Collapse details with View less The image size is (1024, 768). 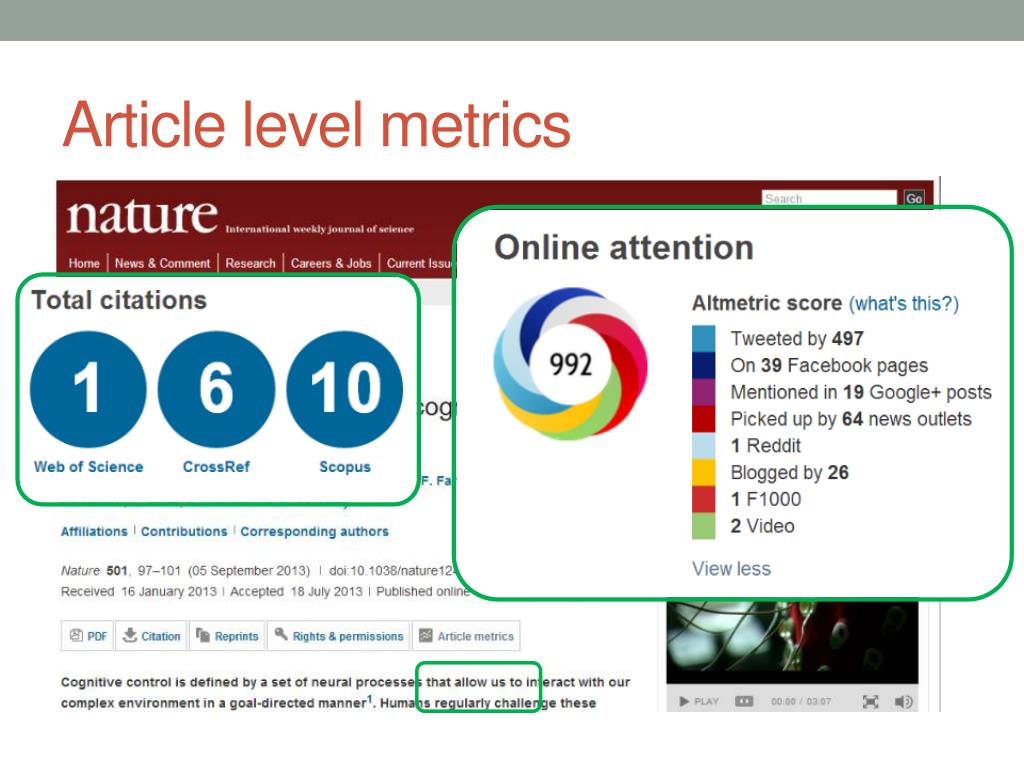point(731,569)
